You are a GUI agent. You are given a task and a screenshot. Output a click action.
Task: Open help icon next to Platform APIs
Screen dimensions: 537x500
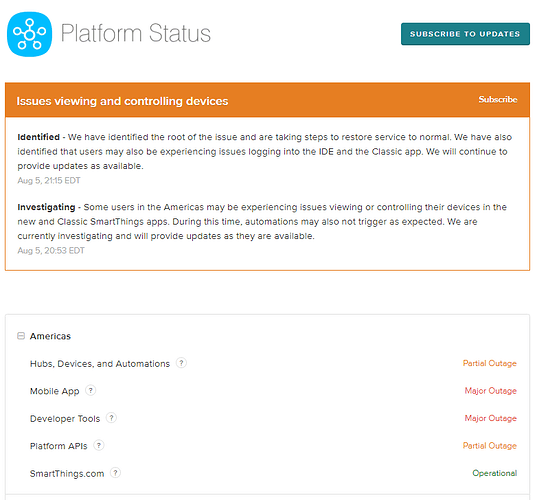click(99, 445)
